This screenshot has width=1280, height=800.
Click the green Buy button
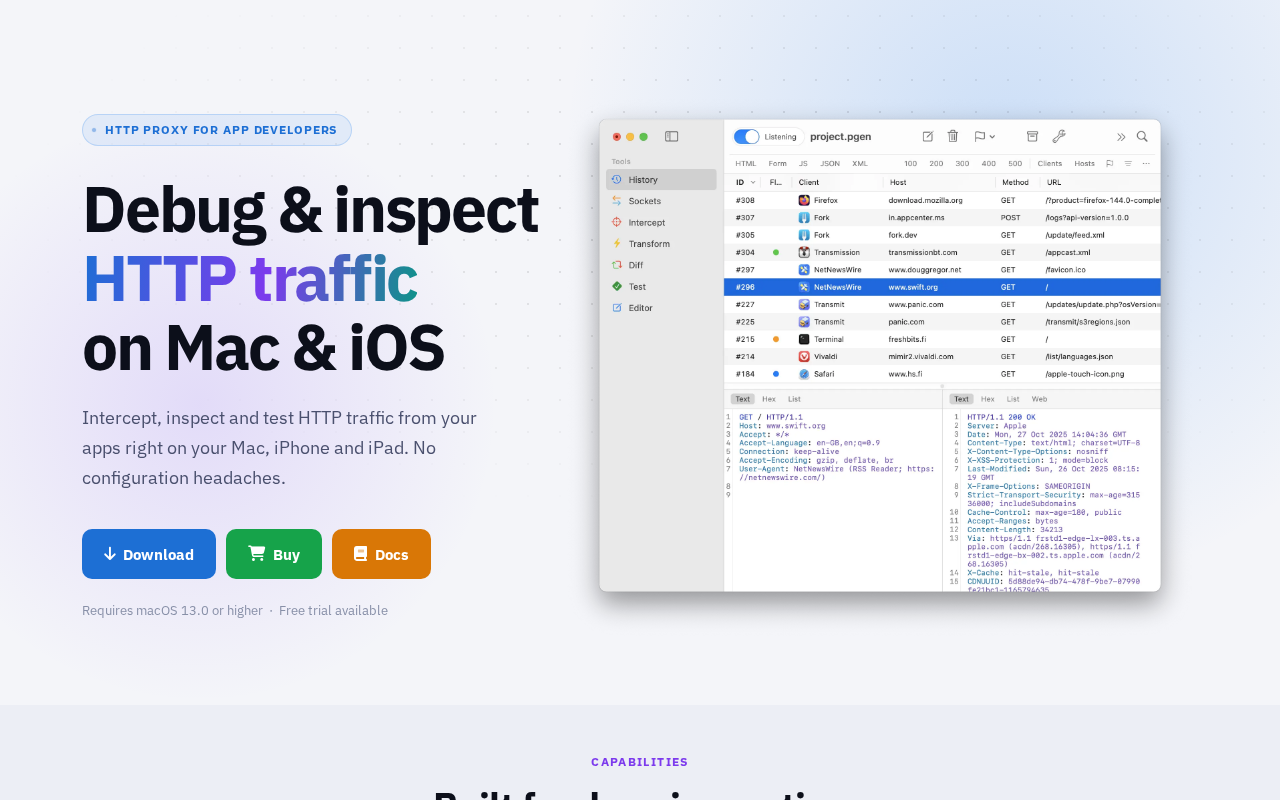(x=274, y=554)
